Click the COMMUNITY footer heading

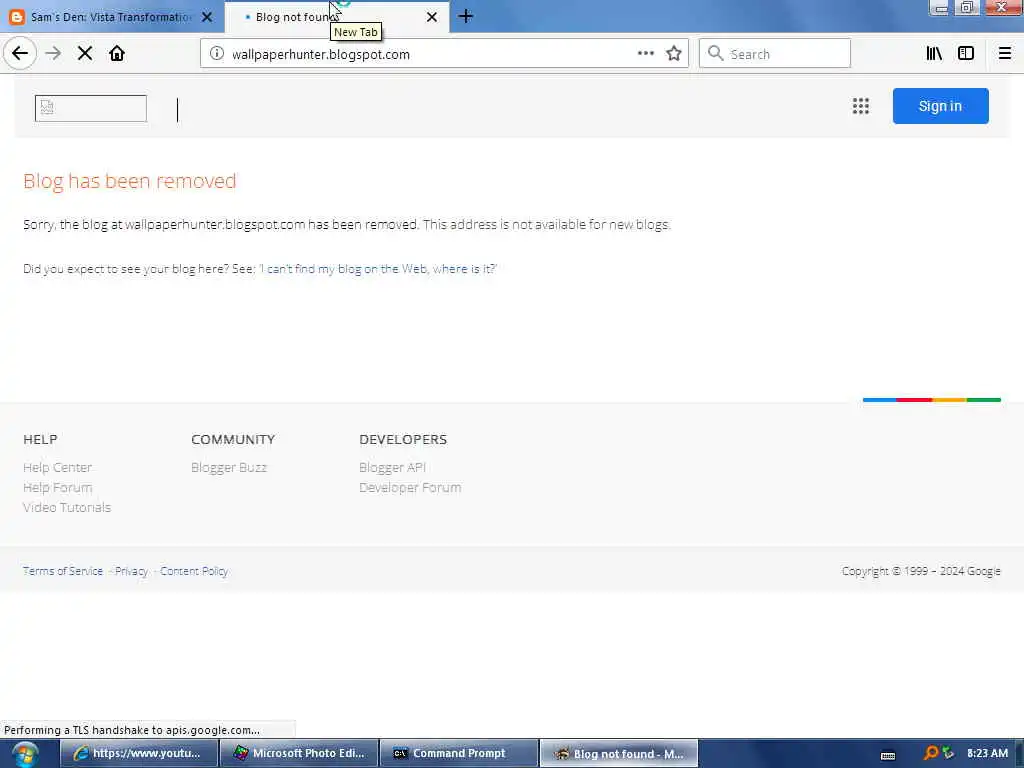[x=233, y=440]
